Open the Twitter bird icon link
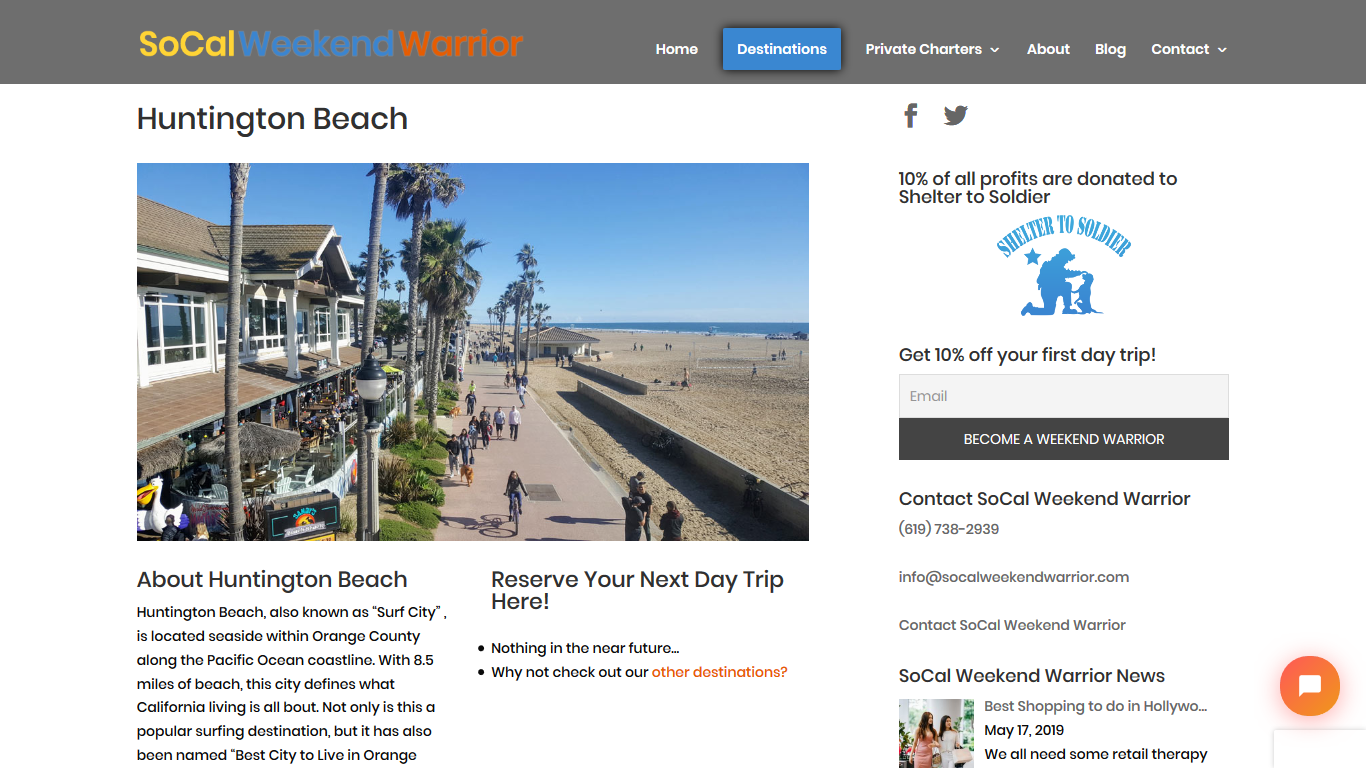Viewport: 1366px width, 768px height. tap(956, 115)
